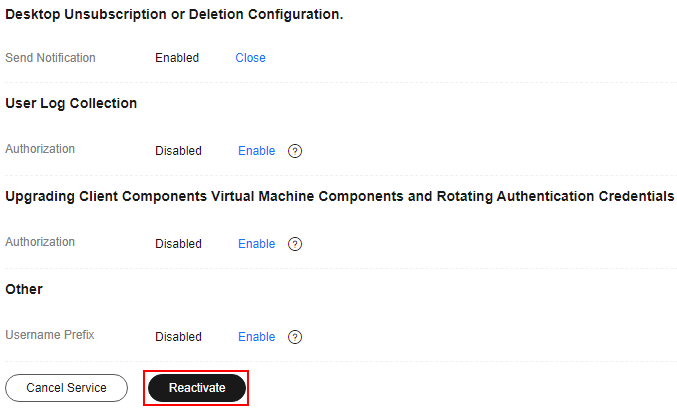Viewport: 677px width, 420px height.
Task: Click the Other section heading
Action: [x=24, y=289]
